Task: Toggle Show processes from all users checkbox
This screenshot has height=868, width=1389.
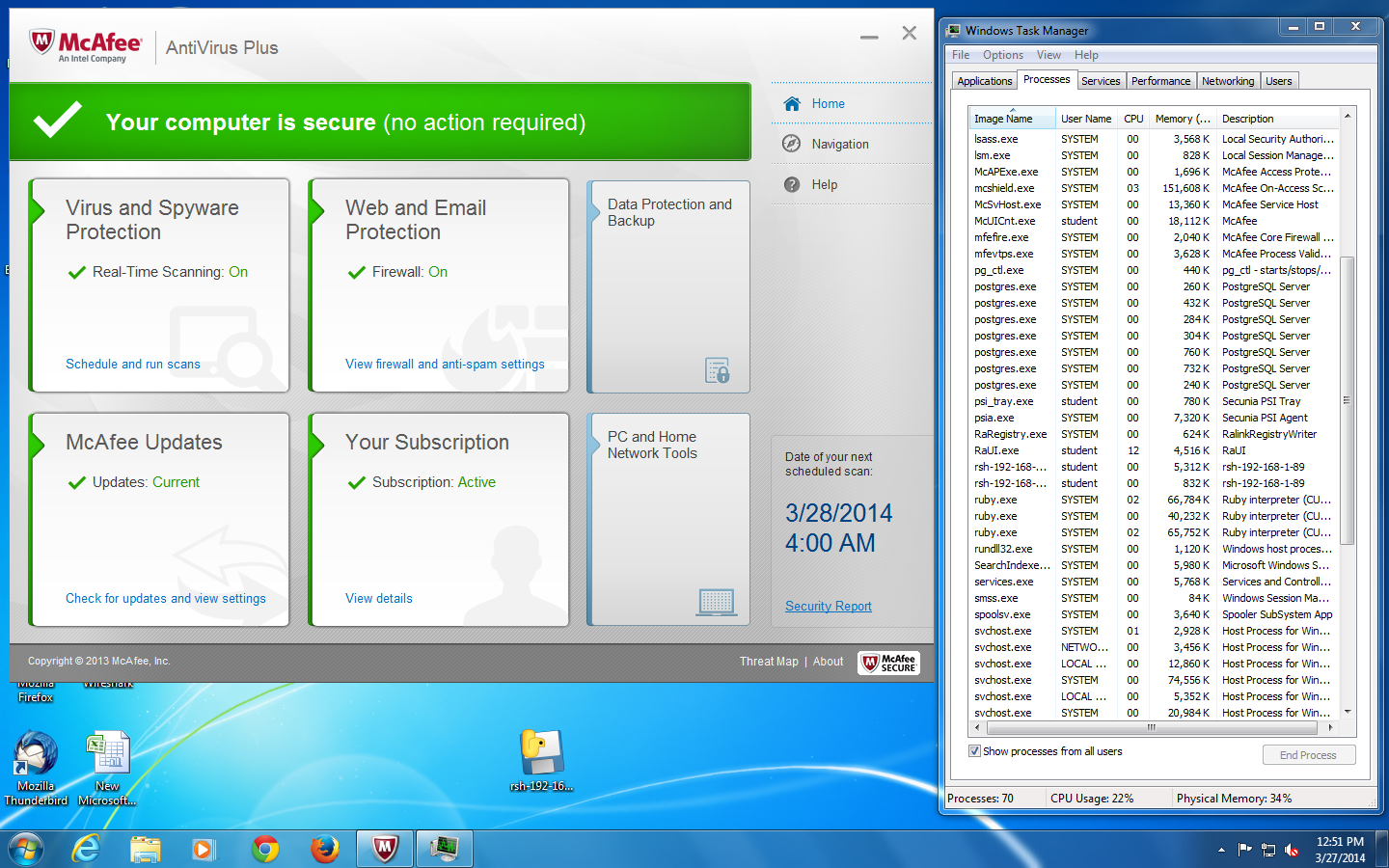Action: coord(974,751)
